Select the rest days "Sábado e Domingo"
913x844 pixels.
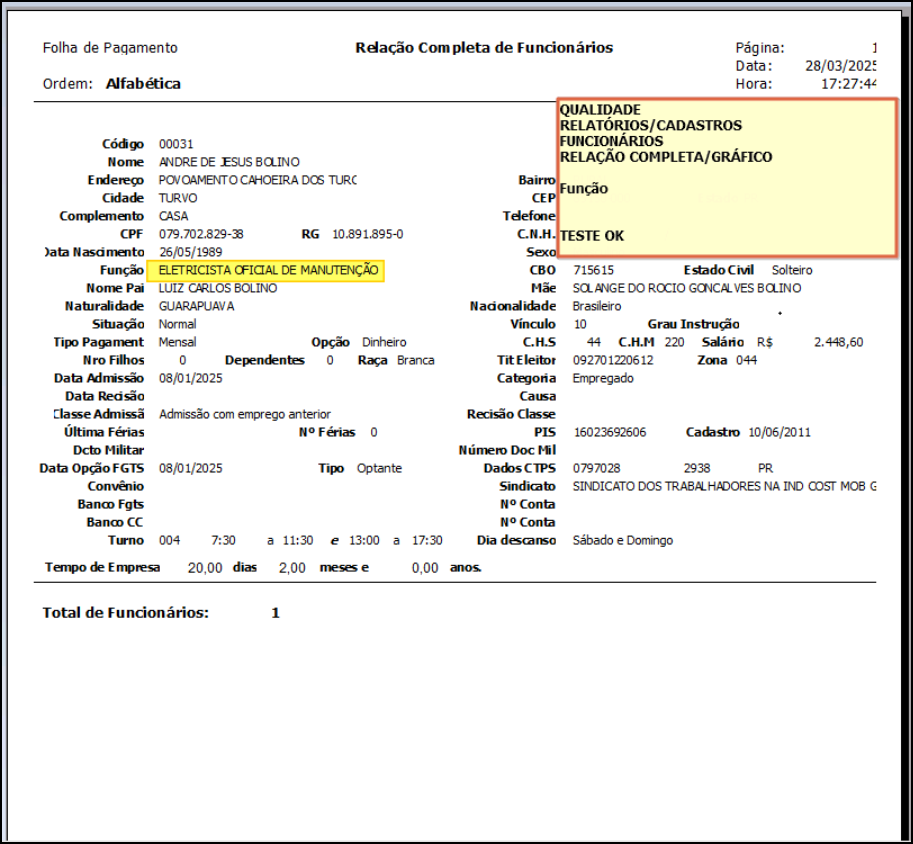pos(623,541)
